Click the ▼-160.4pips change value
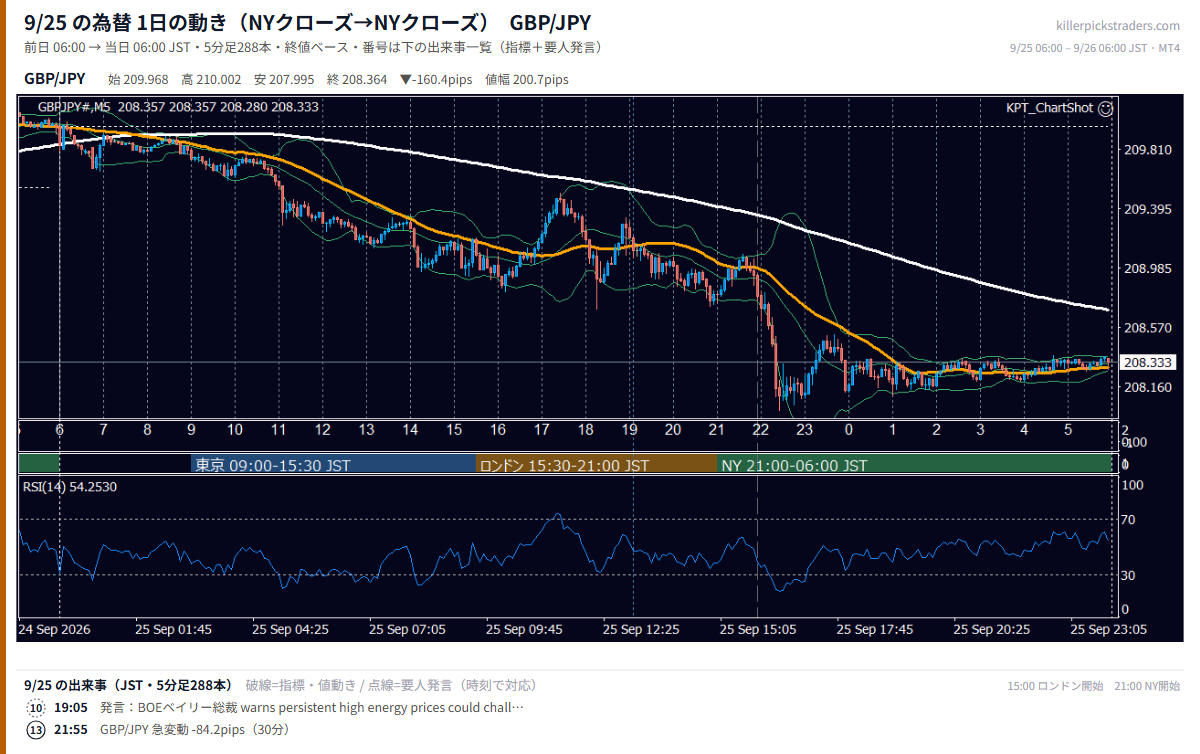Image resolution: width=1200 pixels, height=754 pixels. pyautogui.click(x=437, y=80)
